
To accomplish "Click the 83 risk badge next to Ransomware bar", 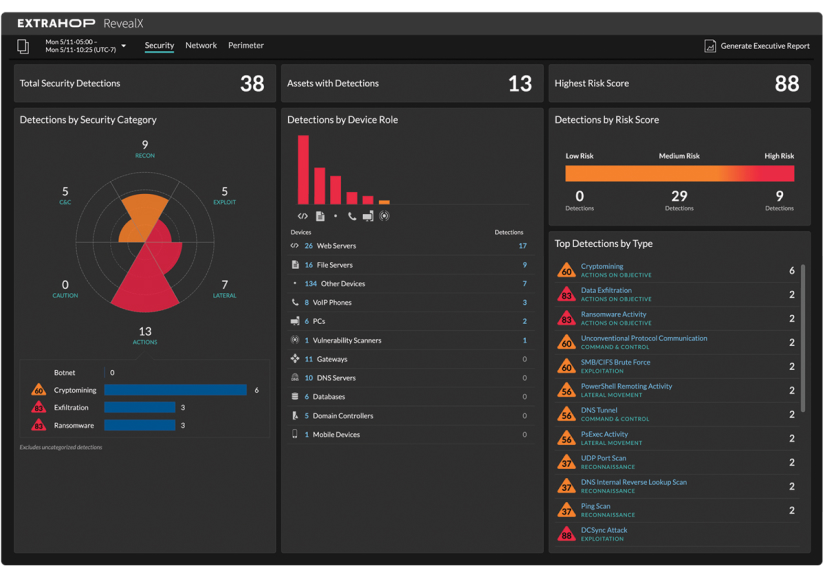I will pos(38,425).
